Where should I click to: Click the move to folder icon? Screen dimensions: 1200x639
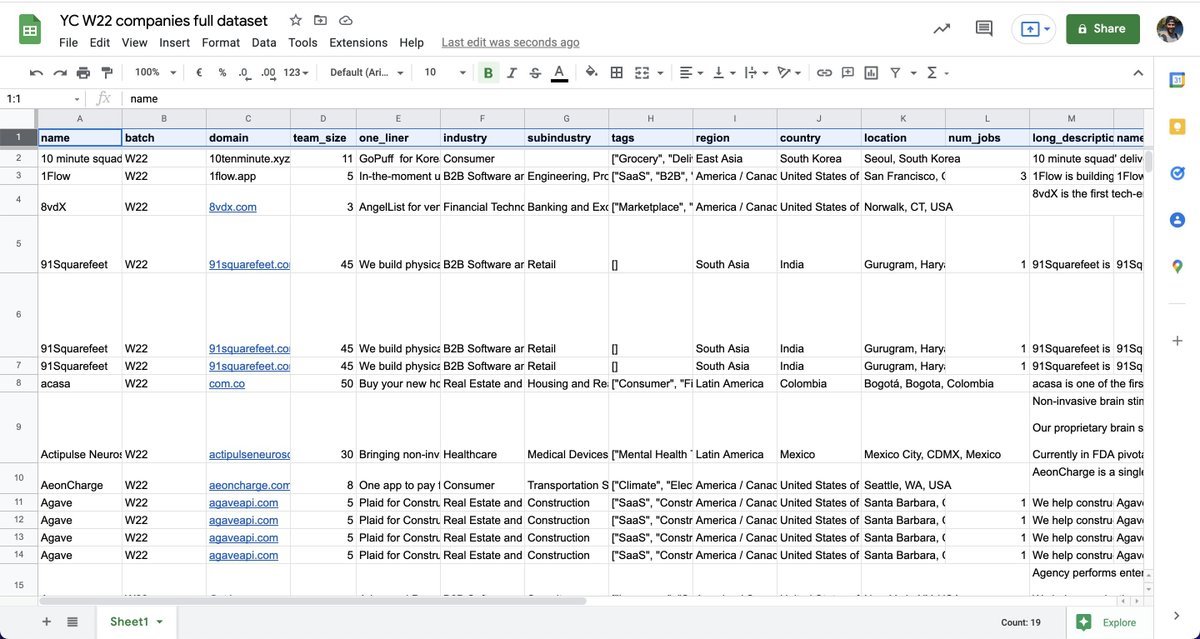point(320,20)
